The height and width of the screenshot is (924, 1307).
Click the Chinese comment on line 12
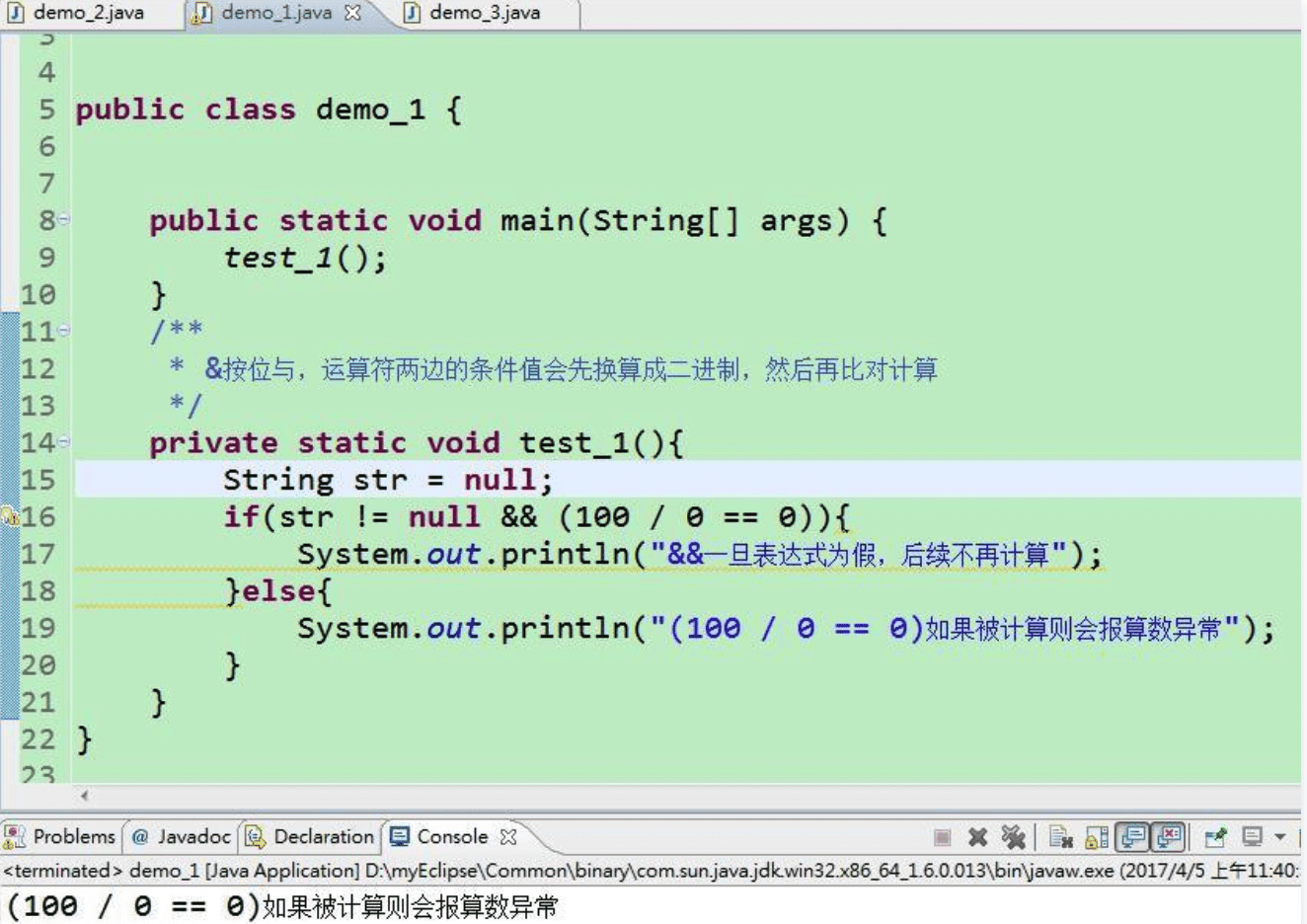pyautogui.click(x=571, y=369)
